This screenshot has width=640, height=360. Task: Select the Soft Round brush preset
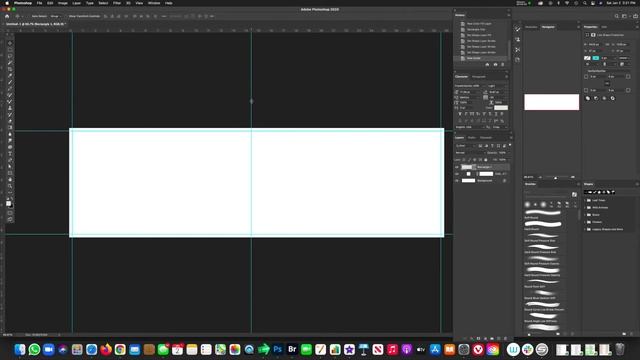pyautogui.click(x=542, y=214)
